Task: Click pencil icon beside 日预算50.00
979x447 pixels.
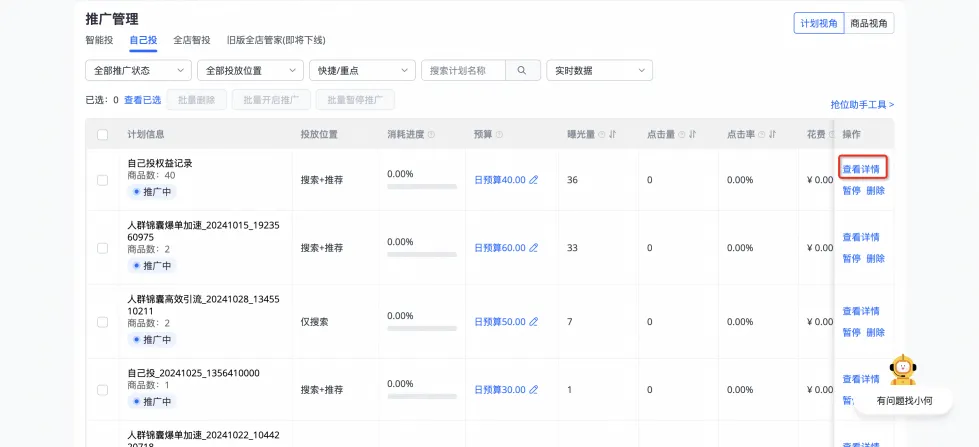Action: [x=533, y=322]
